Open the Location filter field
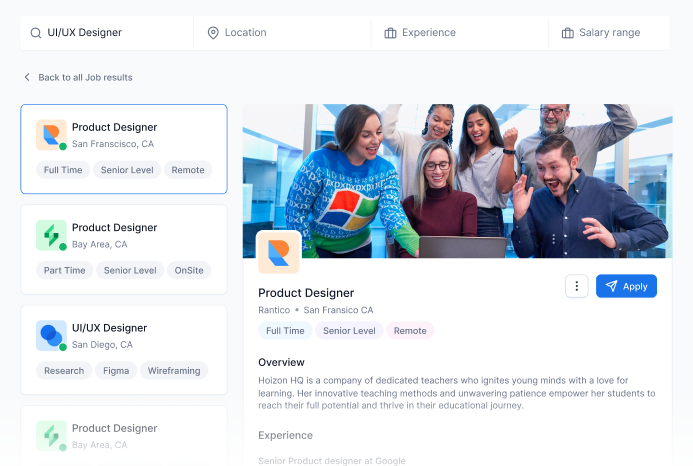The height and width of the screenshot is (466, 693). tap(282, 33)
